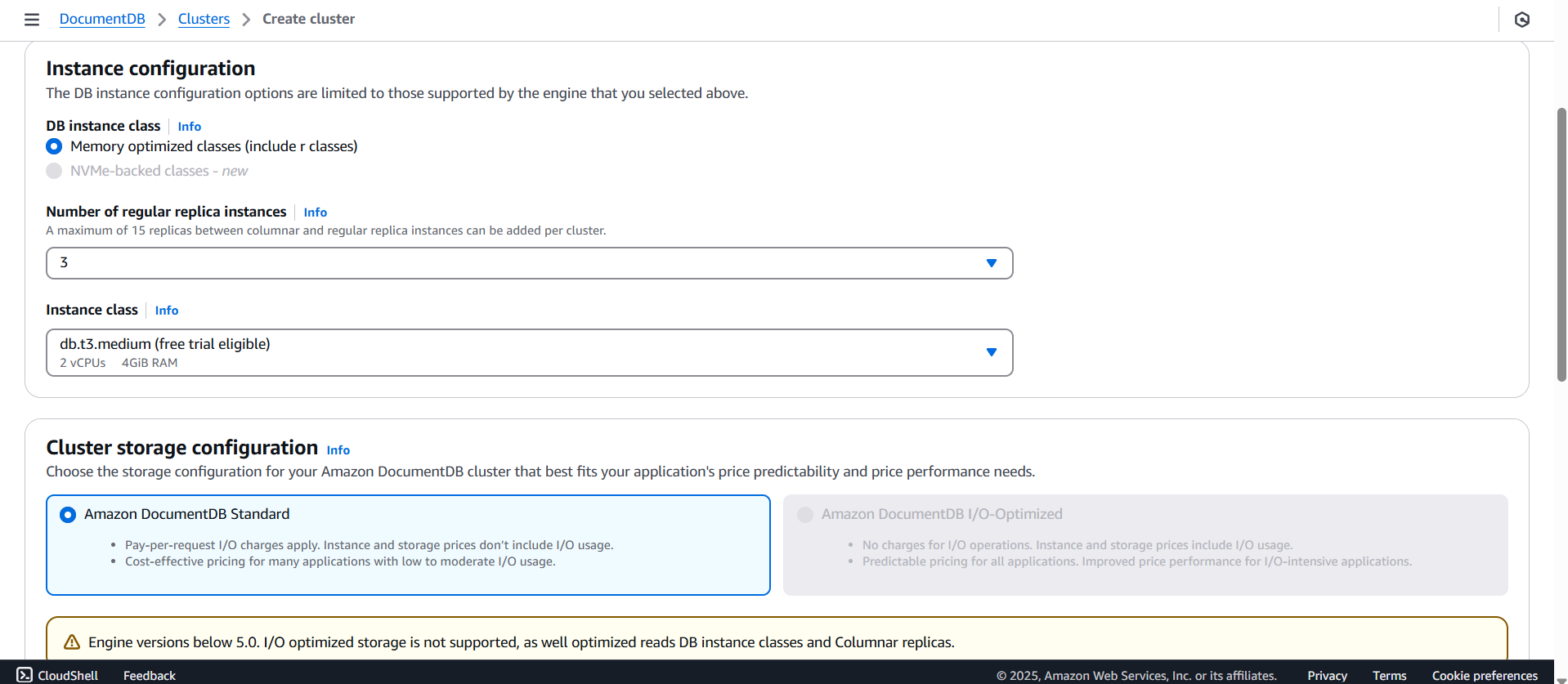
Task: Click the hexagon help panel icon
Action: (1521, 20)
